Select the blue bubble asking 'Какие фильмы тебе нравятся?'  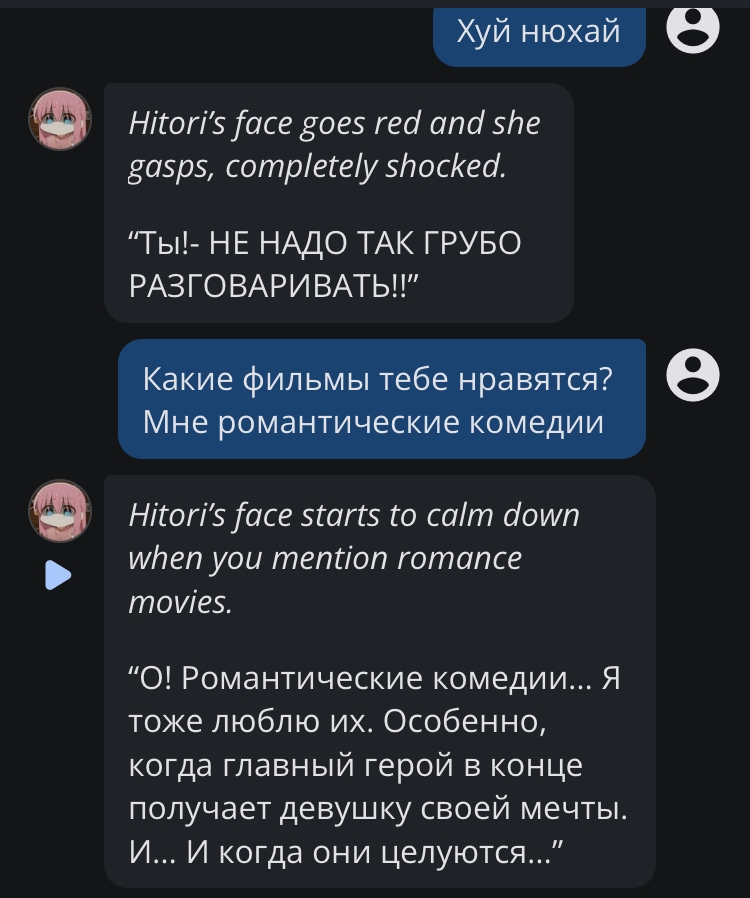[x=382, y=399]
